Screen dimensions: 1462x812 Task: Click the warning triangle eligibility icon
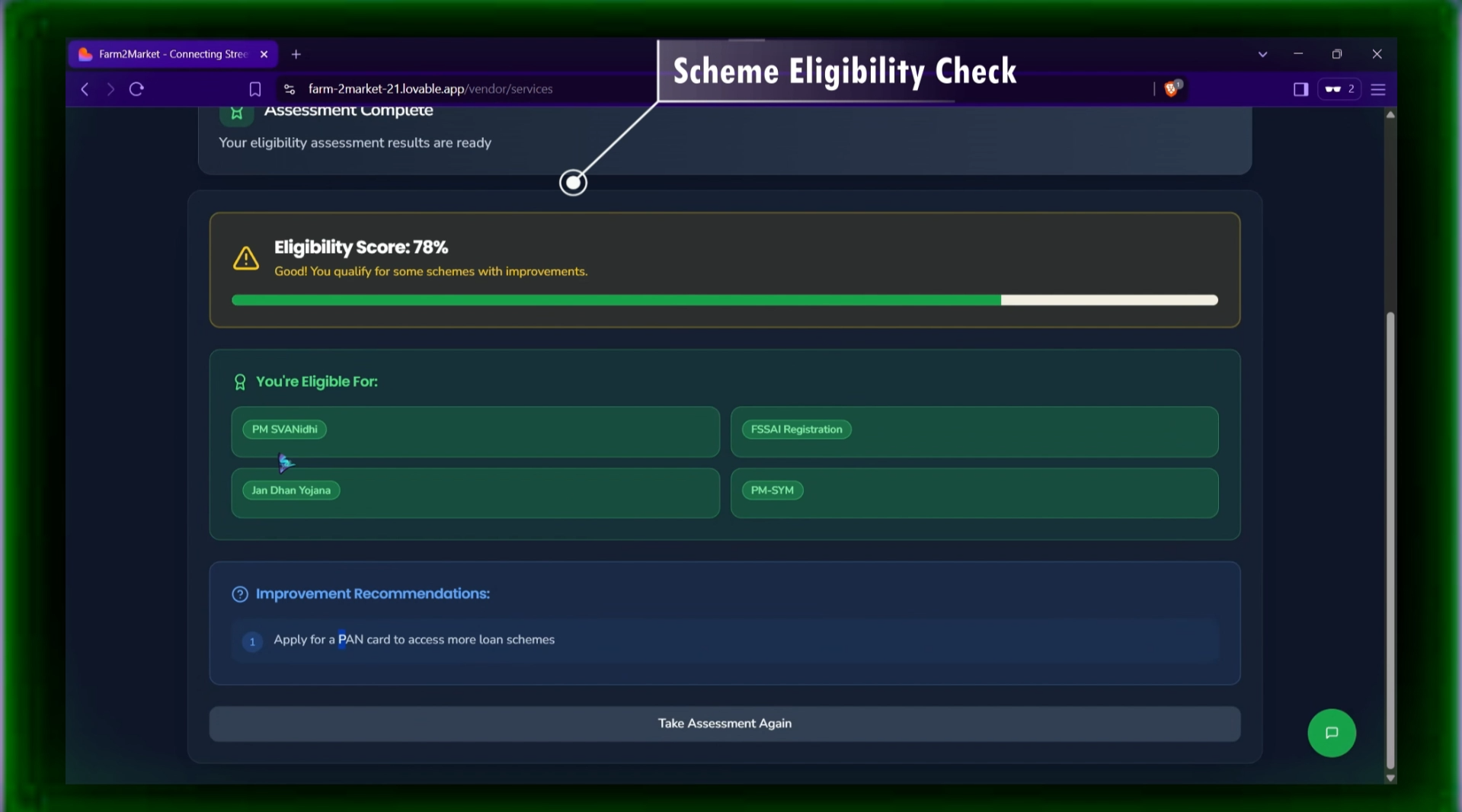[245, 258]
